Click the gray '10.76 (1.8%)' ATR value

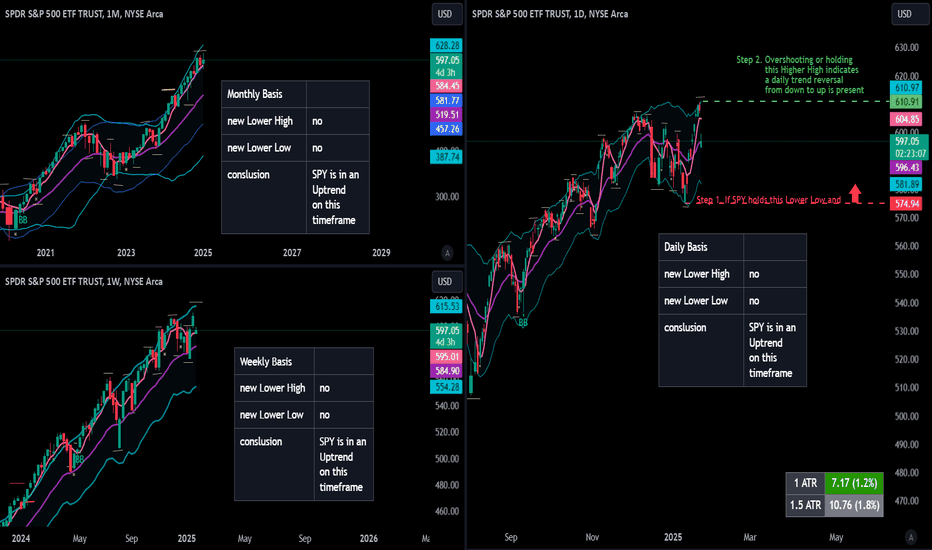854,505
